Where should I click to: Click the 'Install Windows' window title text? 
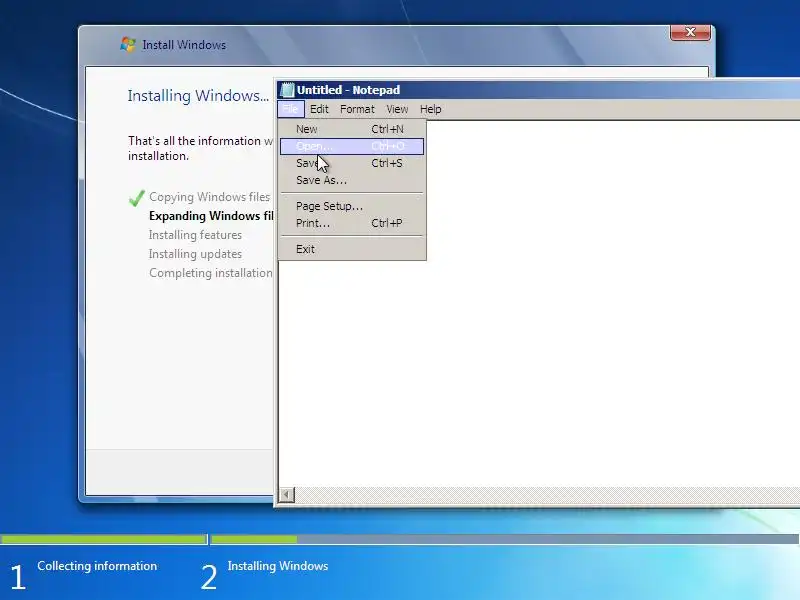184,45
